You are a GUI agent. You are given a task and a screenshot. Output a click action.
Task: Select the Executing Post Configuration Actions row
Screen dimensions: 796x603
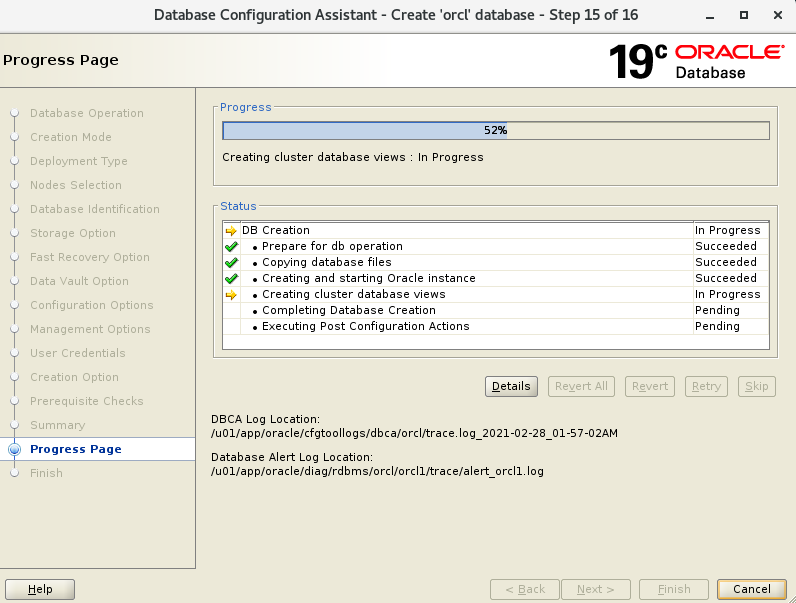365,326
